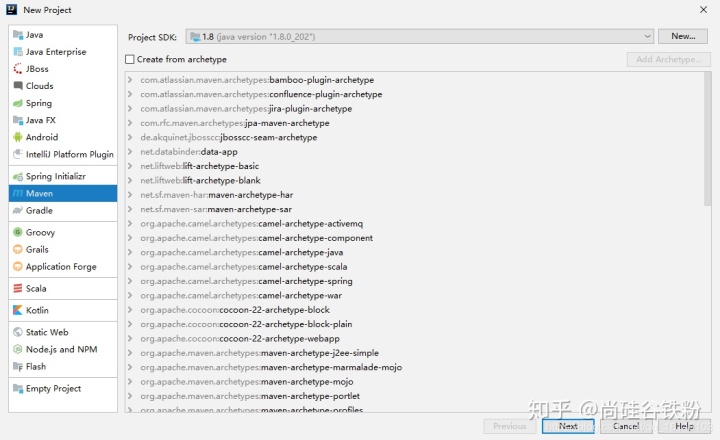
Task: Expand bamboo-plugin-archetype entry
Action: pos(130,80)
